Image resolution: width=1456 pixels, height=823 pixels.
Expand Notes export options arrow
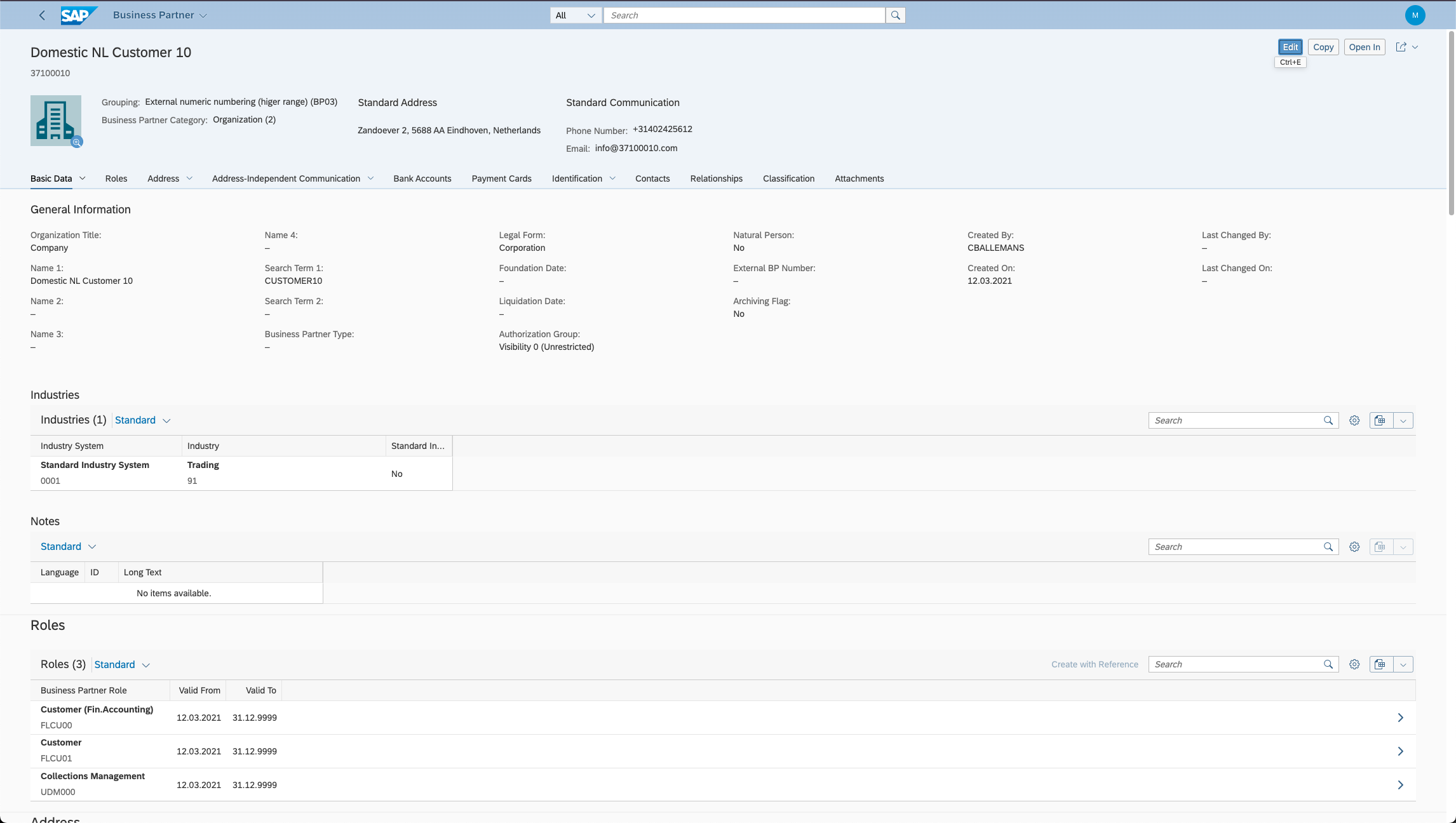(1403, 547)
